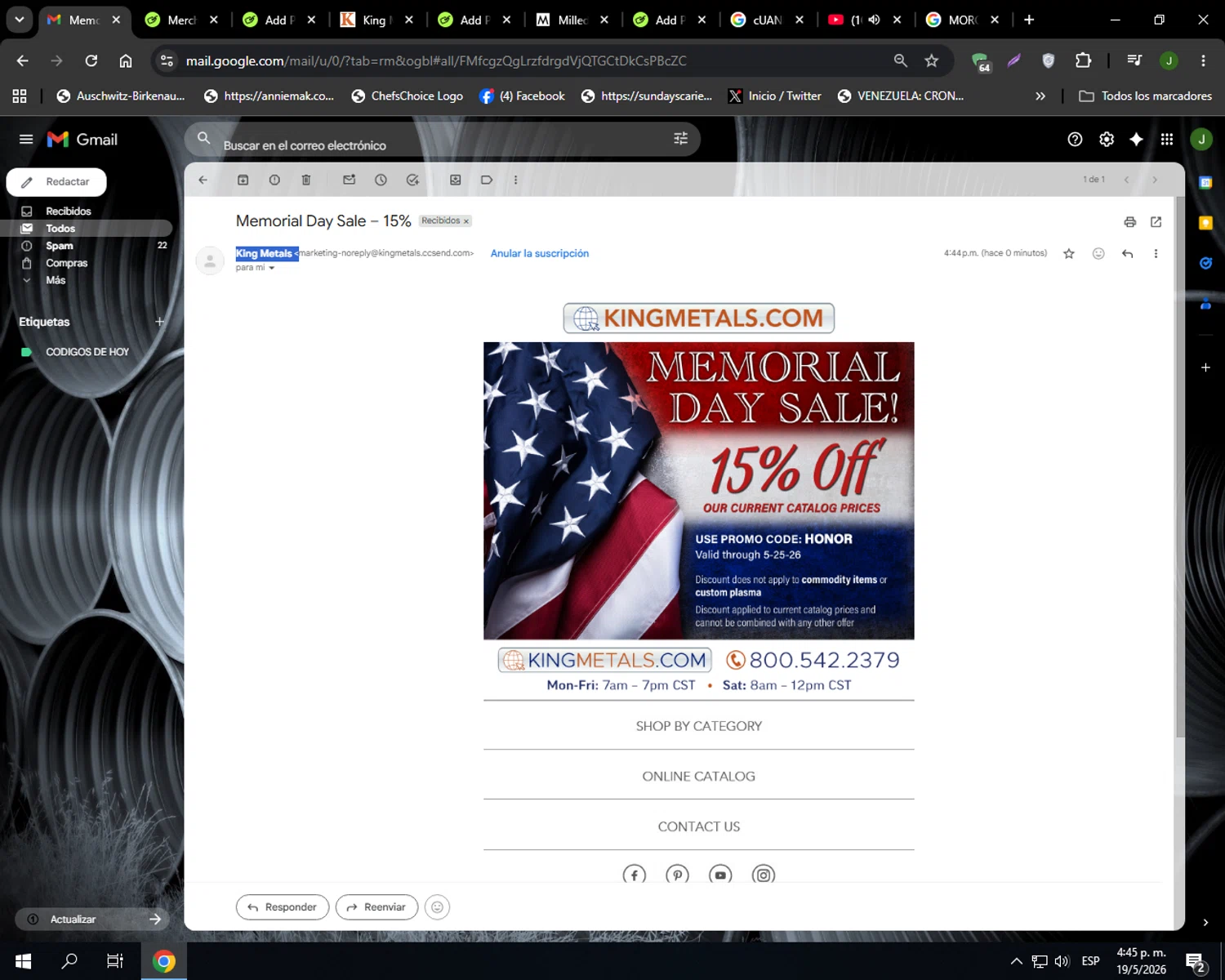Click the Responder button
The height and width of the screenshot is (980, 1225).
[x=283, y=907]
